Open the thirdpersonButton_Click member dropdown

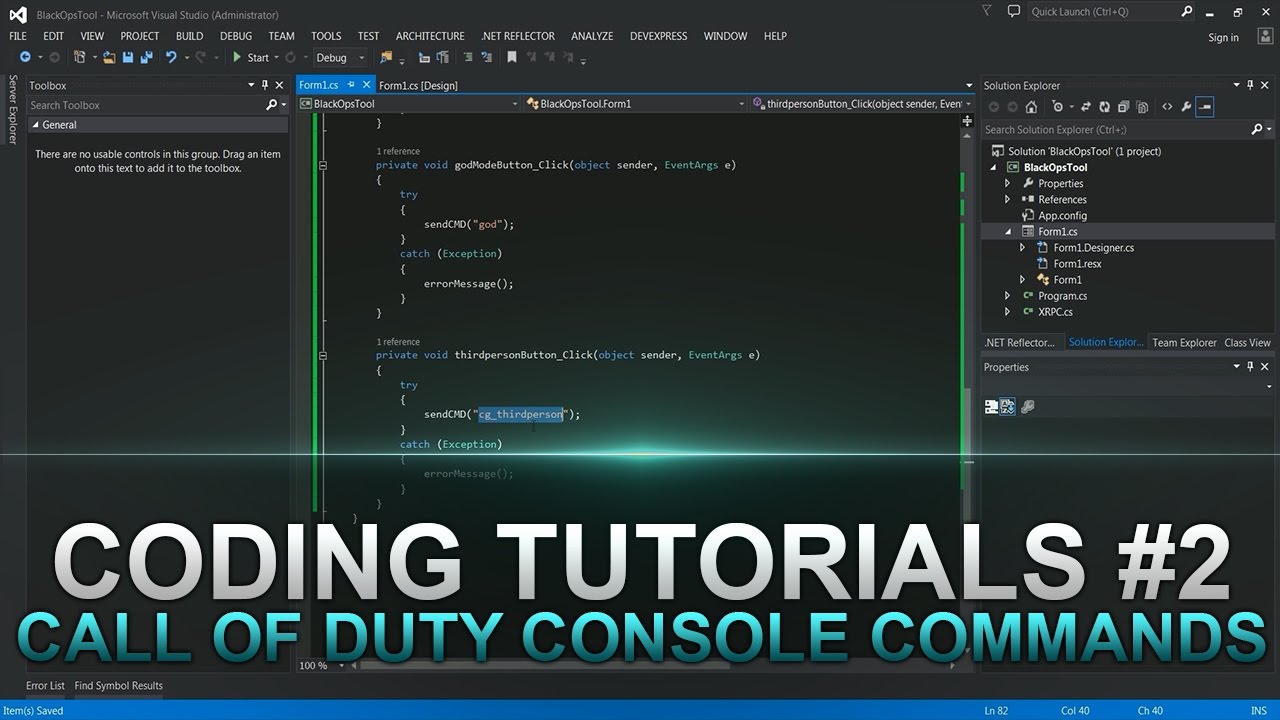[969, 104]
